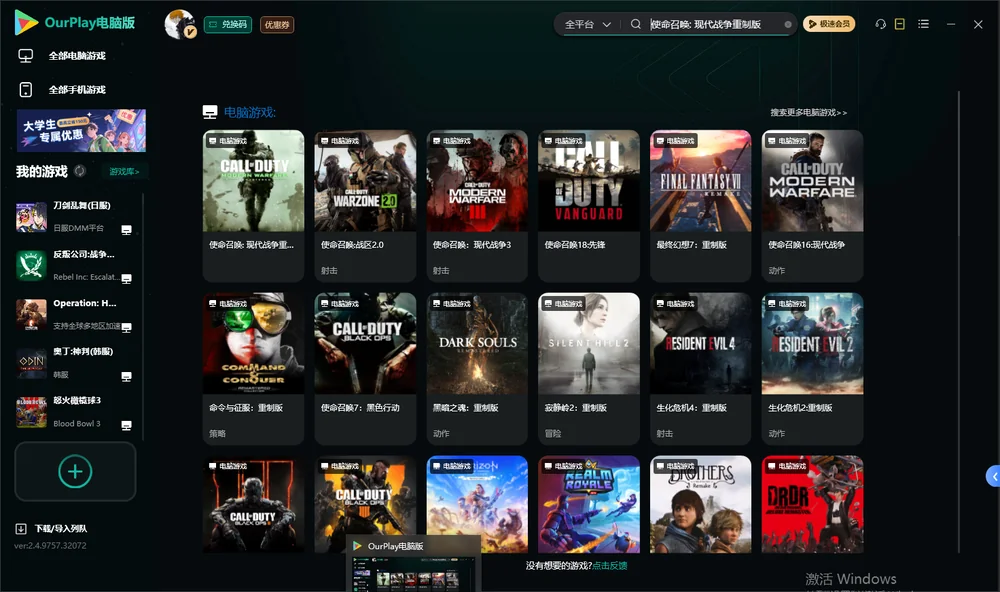The image size is (1000, 592).
Task: Open the 最终幻想7: 重制版 game card
Action: (701, 205)
